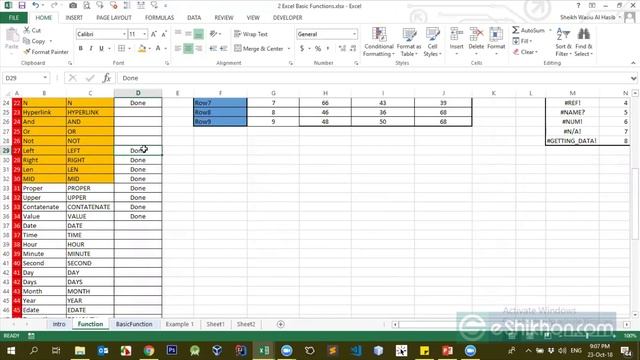Toggle Italic formatting
Screen dimensions: 640x360
pyautogui.click(x=91, y=49)
